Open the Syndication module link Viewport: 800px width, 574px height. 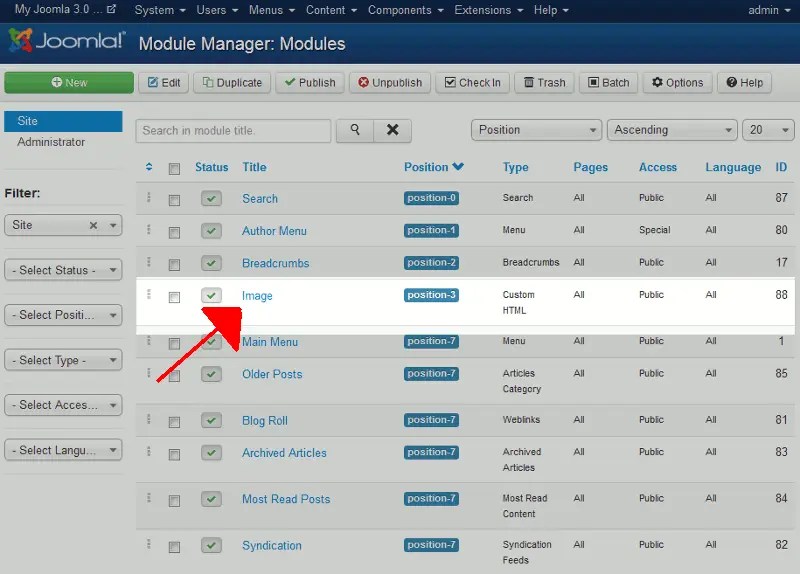[x=272, y=545]
